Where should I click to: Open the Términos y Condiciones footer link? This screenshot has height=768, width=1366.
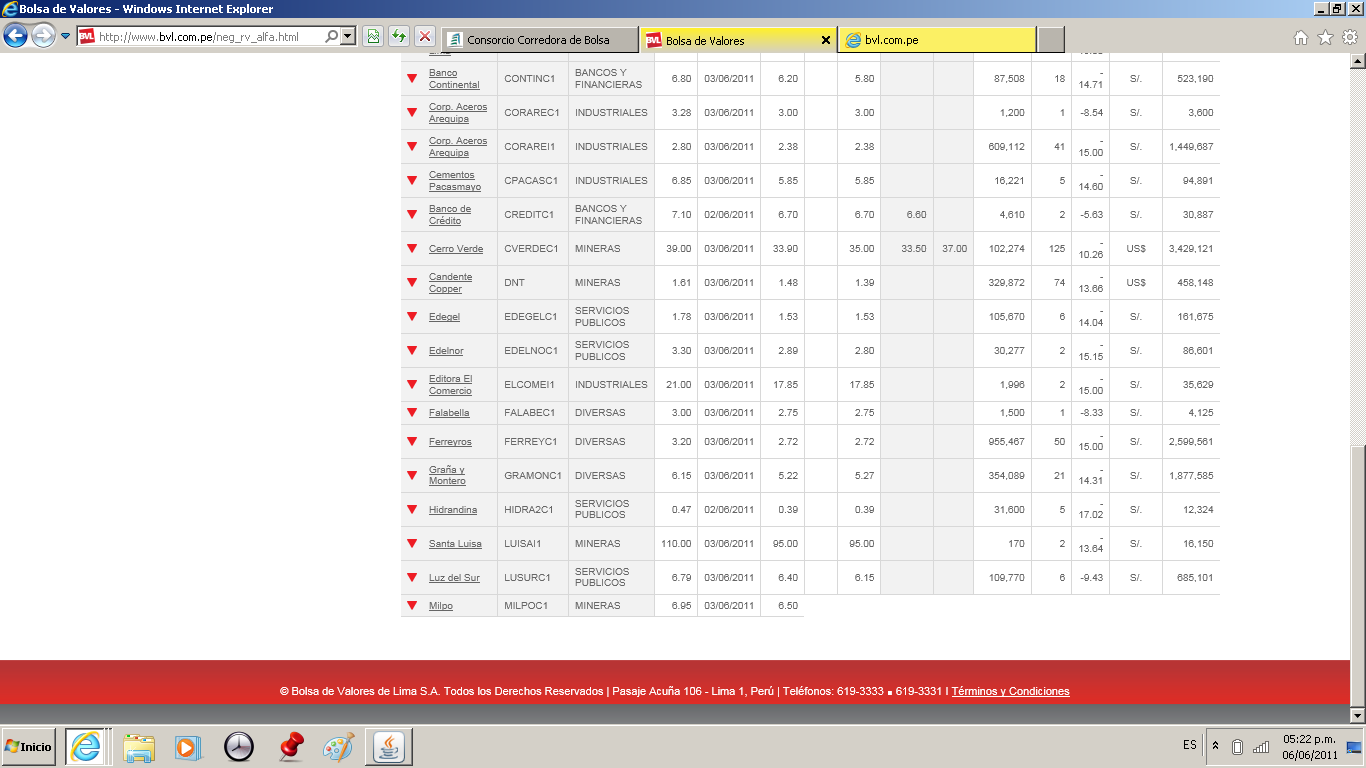[1010, 691]
